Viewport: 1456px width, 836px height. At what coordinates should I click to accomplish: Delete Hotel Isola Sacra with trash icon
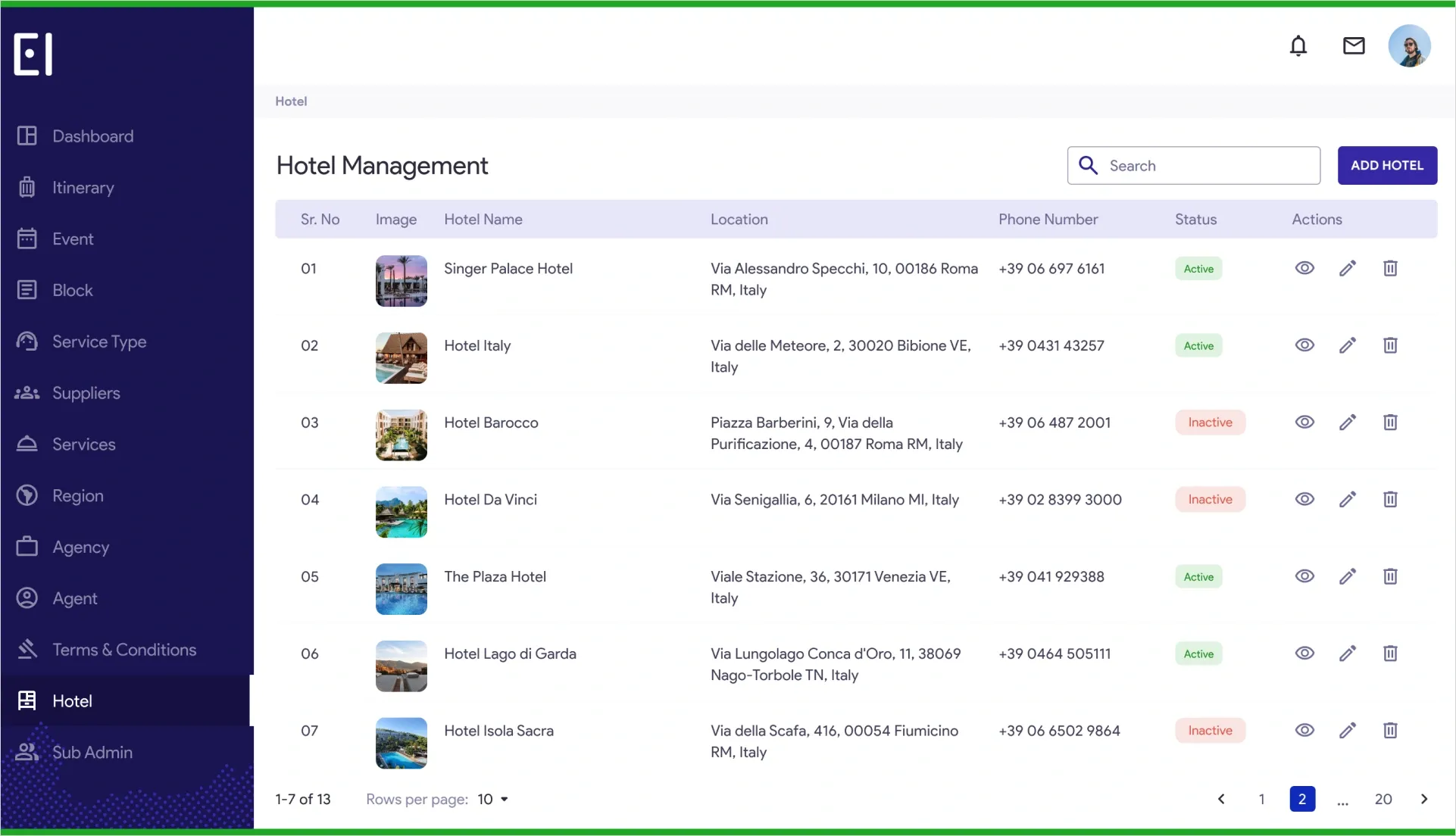[x=1390, y=731]
